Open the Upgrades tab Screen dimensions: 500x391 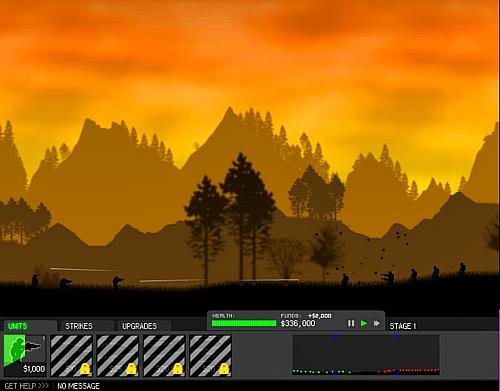pyautogui.click(x=139, y=326)
